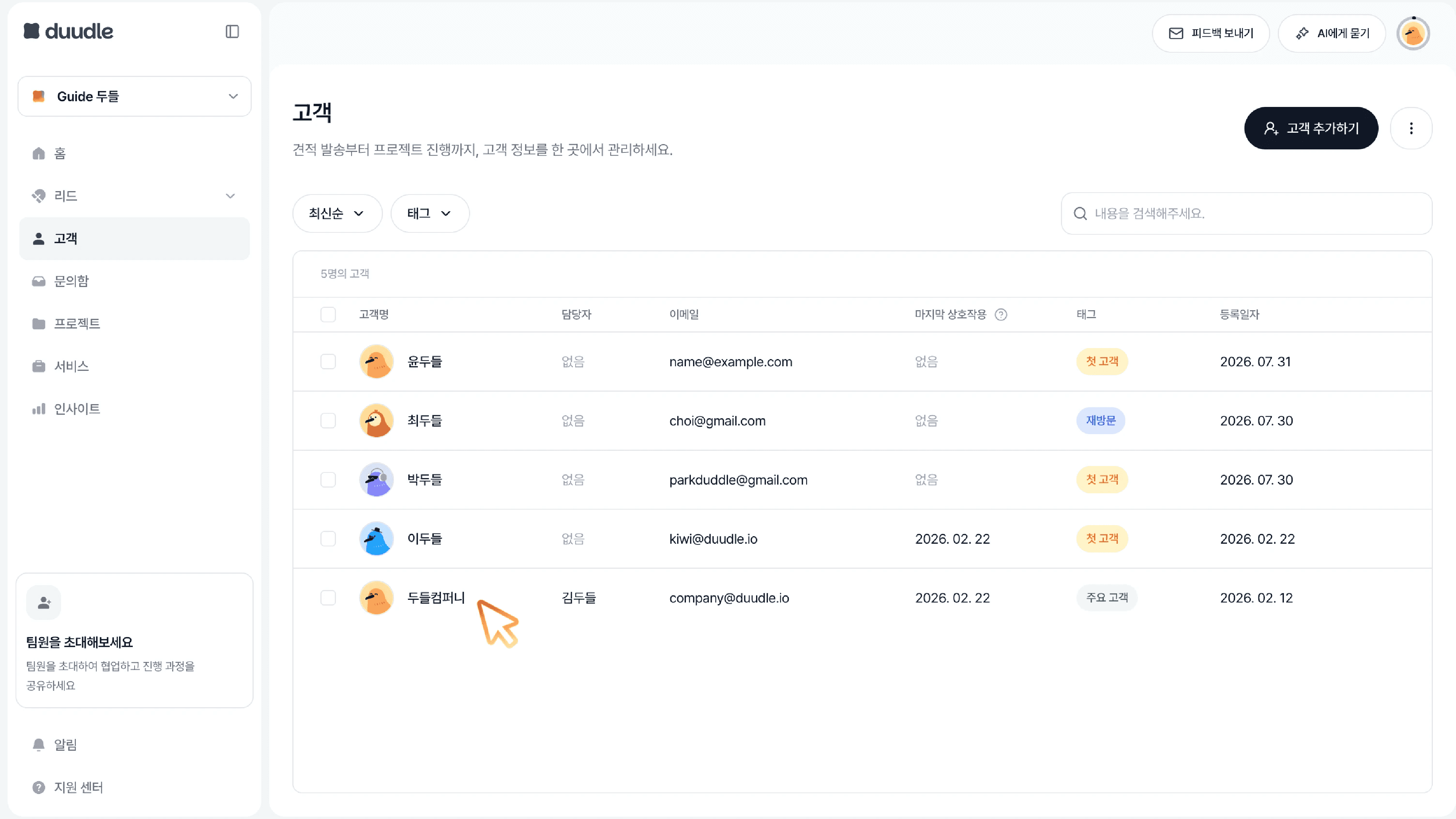Open the 태그 filter dropdown
Viewport: 1456px width, 819px height.
click(430, 213)
